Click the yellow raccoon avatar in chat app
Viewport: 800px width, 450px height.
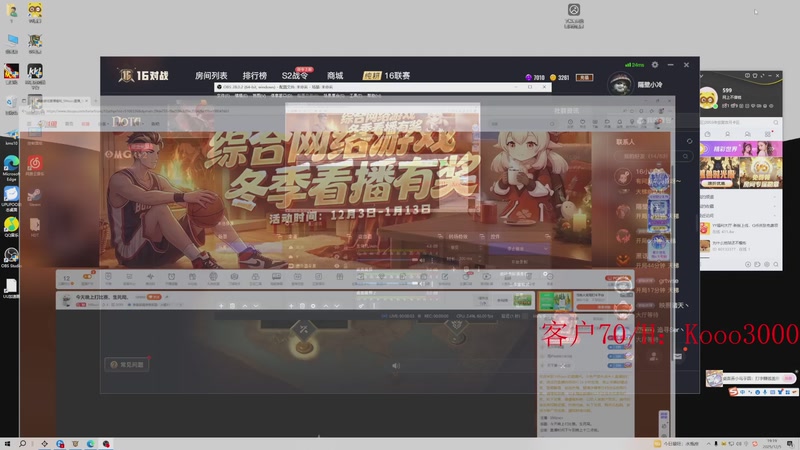tap(708, 98)
